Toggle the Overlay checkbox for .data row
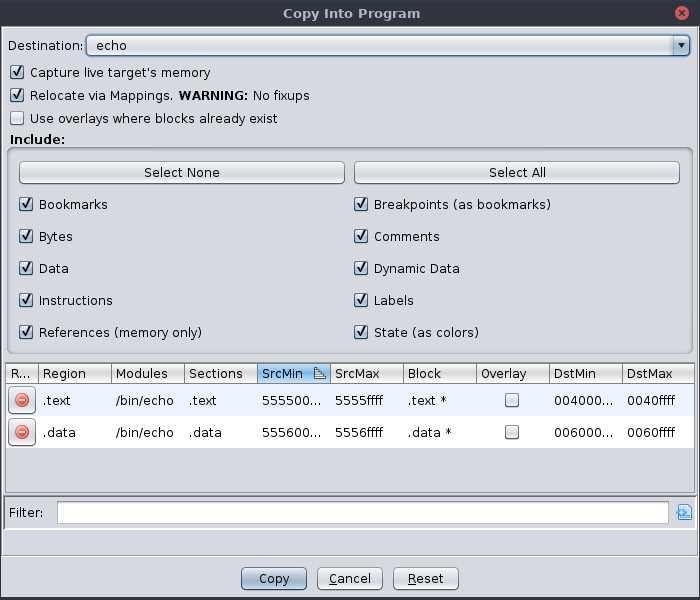Screen dimensions: 700x600 pyautogui.click(x=512, y=432)
